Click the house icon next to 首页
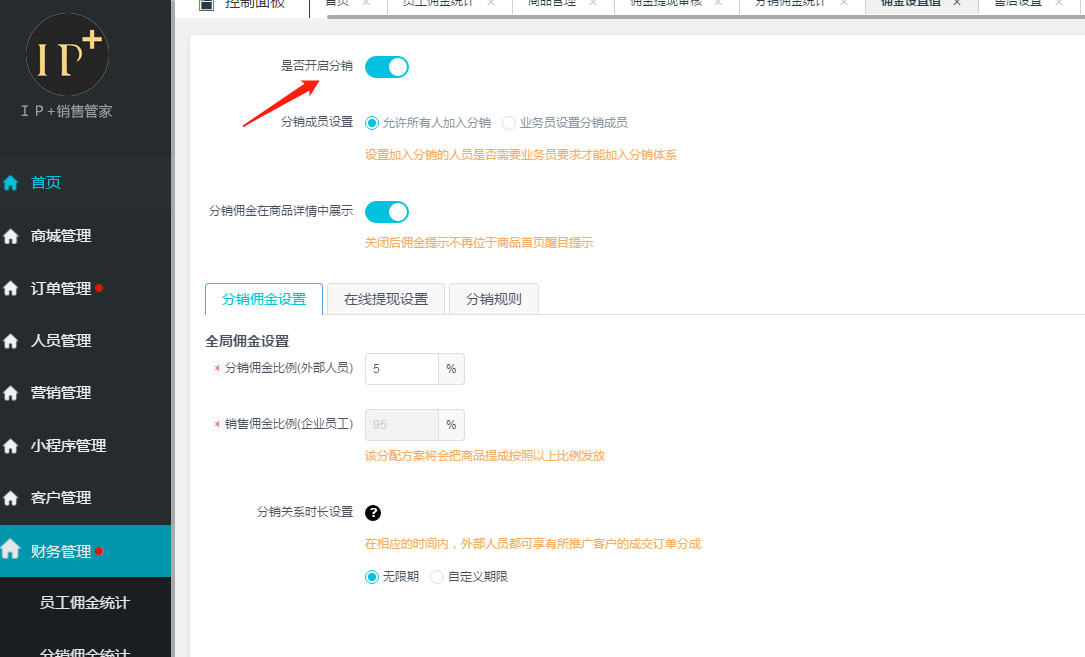This screenshot has width=1085, height=657. click(x=11, y=183)
